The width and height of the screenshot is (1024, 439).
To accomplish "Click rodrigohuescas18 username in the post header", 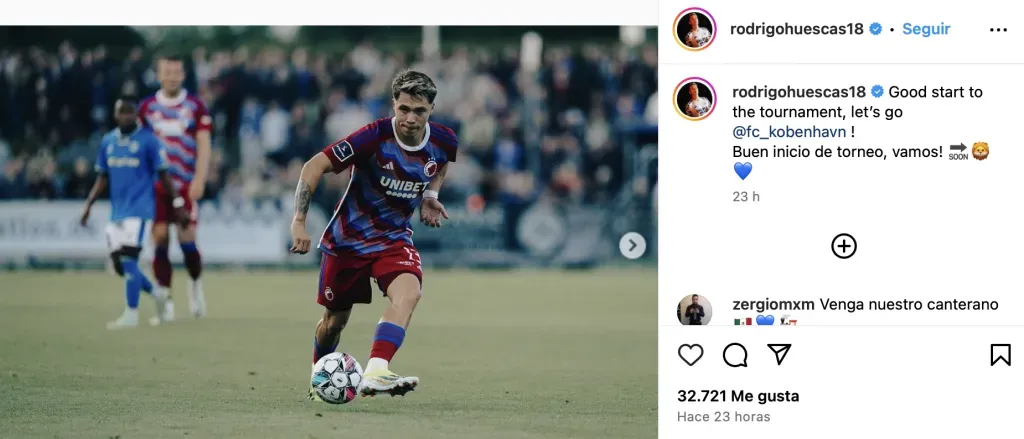I will (799, 30).
